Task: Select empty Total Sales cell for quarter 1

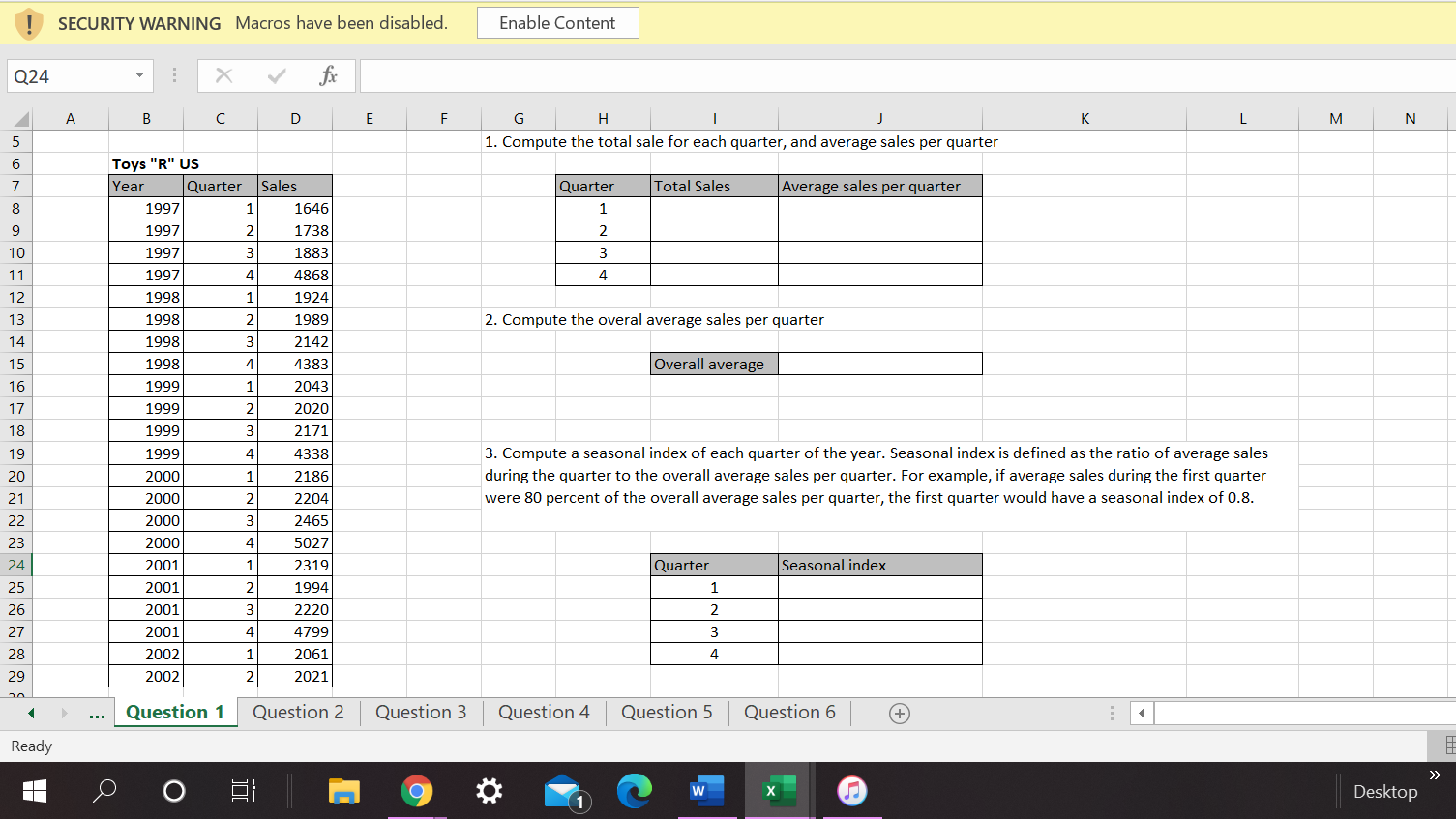Action: click(714, 208)
